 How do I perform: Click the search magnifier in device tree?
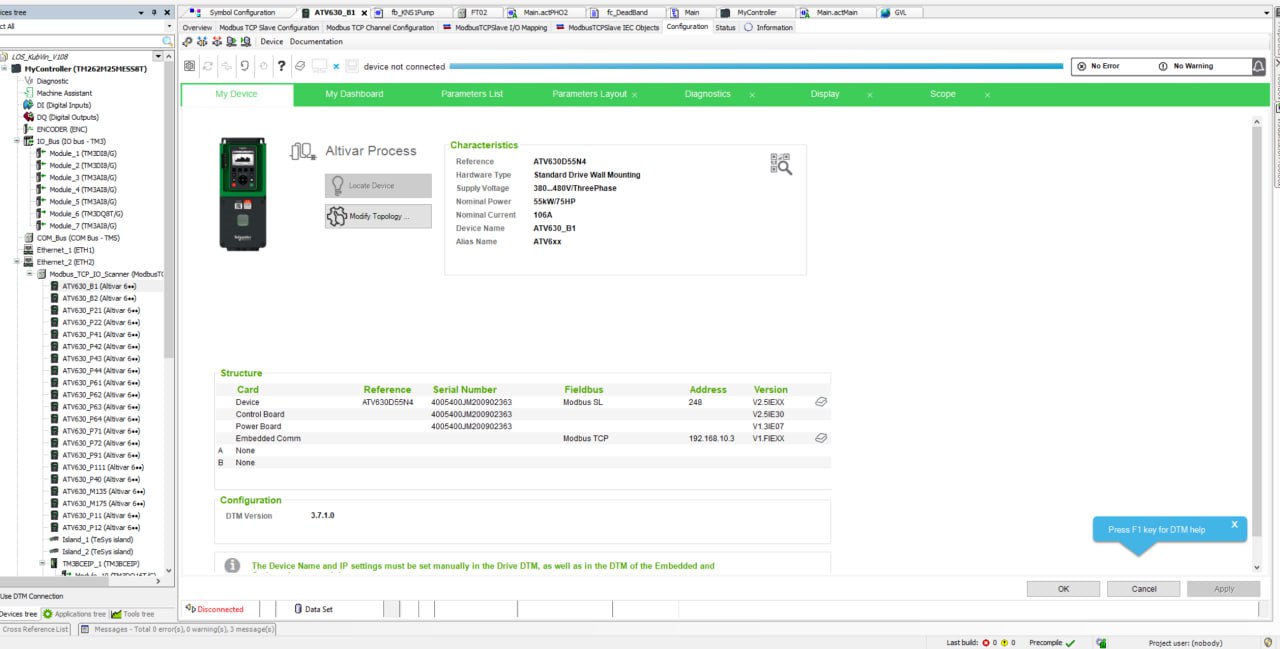(x=167, y=41)
